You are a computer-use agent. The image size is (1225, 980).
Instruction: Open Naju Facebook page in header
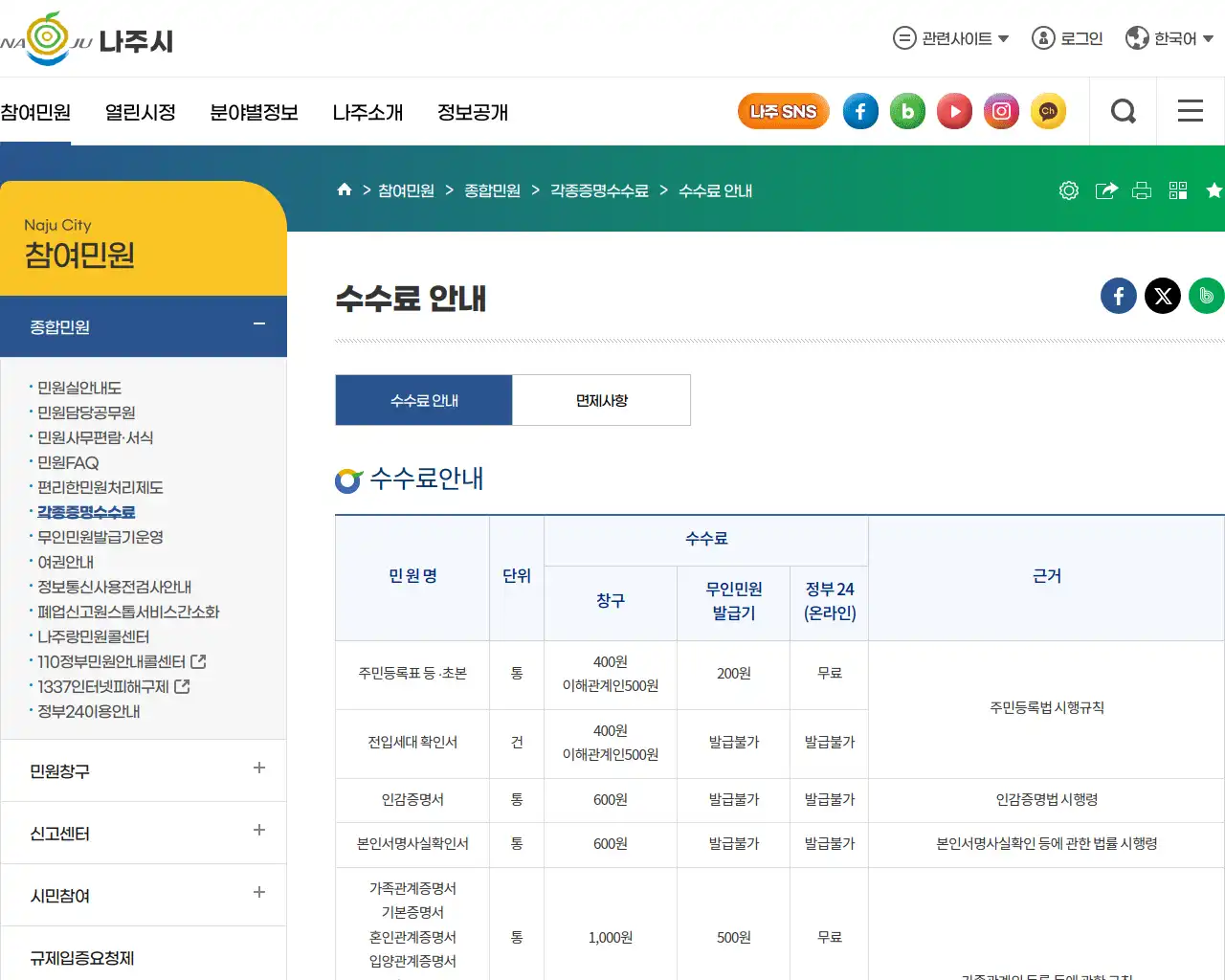(x=860, y=112)
